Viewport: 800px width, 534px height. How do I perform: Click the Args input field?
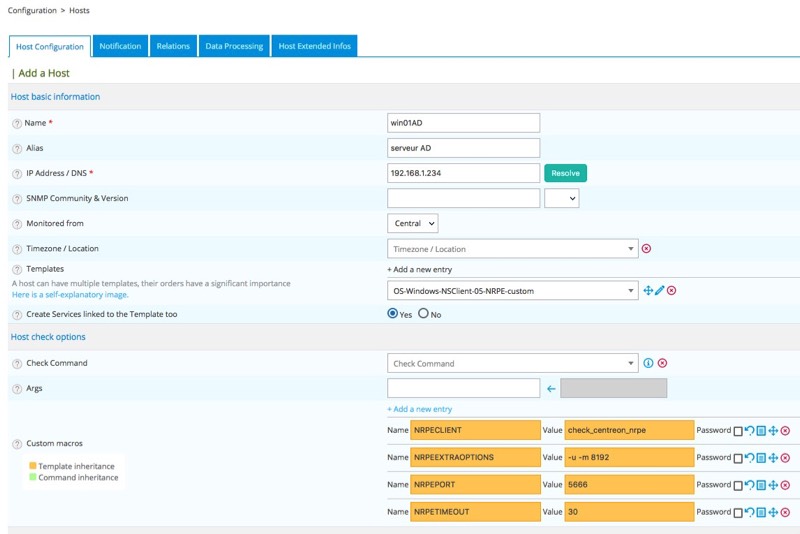coord(463,388)
